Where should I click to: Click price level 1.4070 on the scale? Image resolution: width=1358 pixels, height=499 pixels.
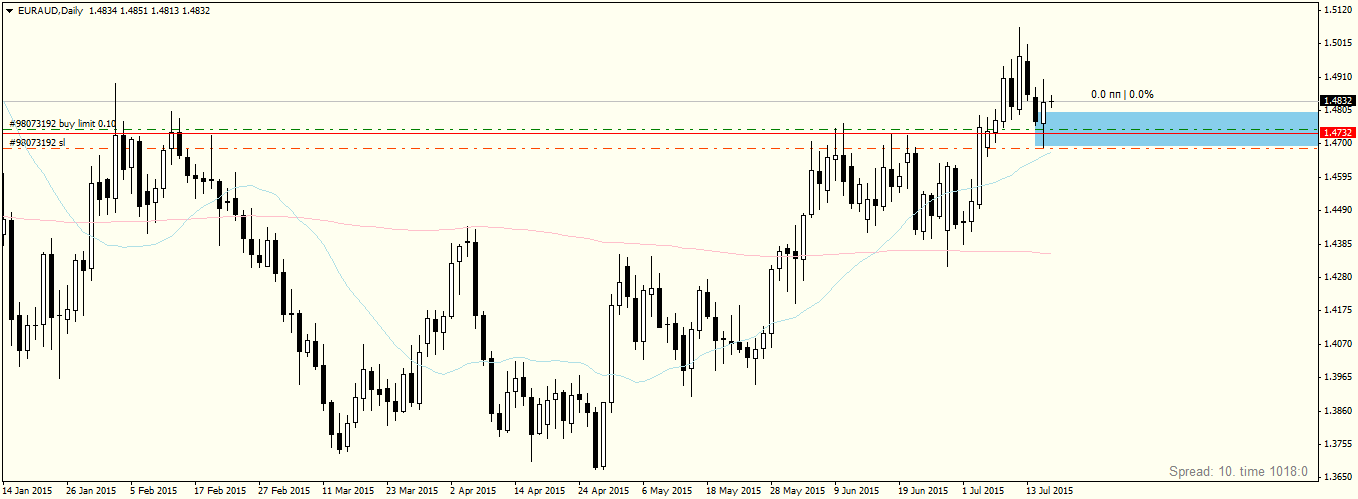(x=1339, y=344)
